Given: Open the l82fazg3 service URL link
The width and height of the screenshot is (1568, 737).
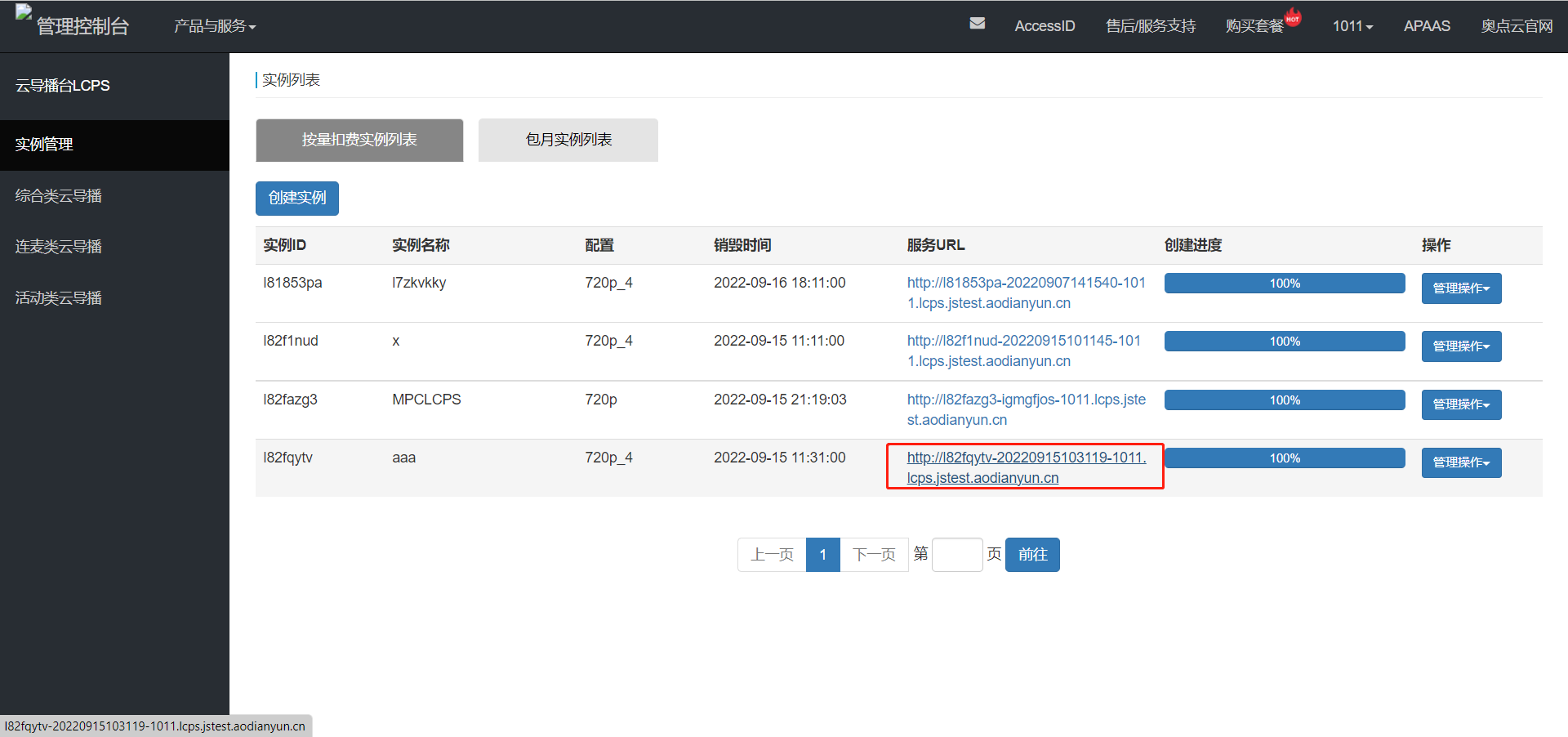Looking at the screenshot, I should [1025, 400].
